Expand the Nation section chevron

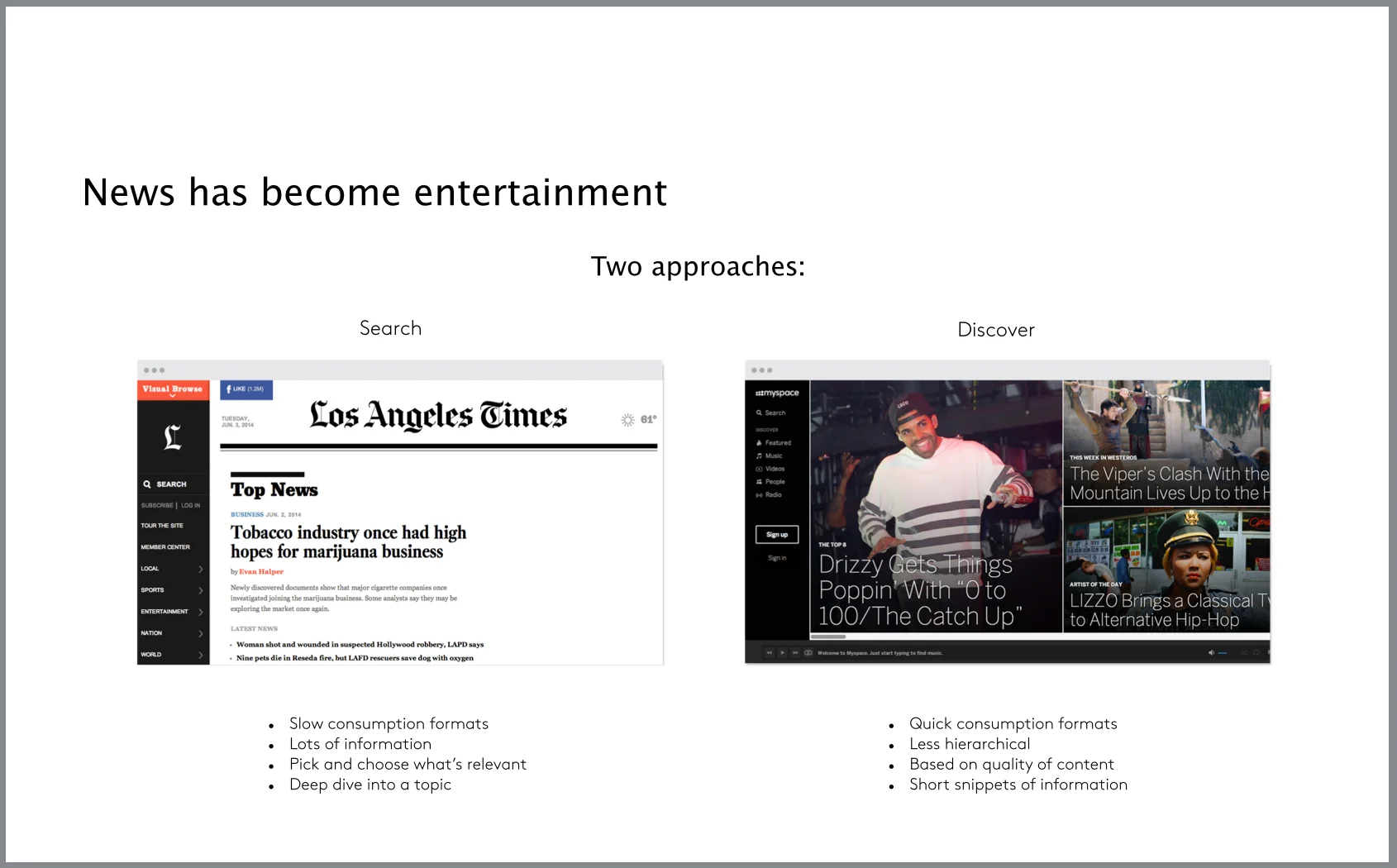coord(201,633)
